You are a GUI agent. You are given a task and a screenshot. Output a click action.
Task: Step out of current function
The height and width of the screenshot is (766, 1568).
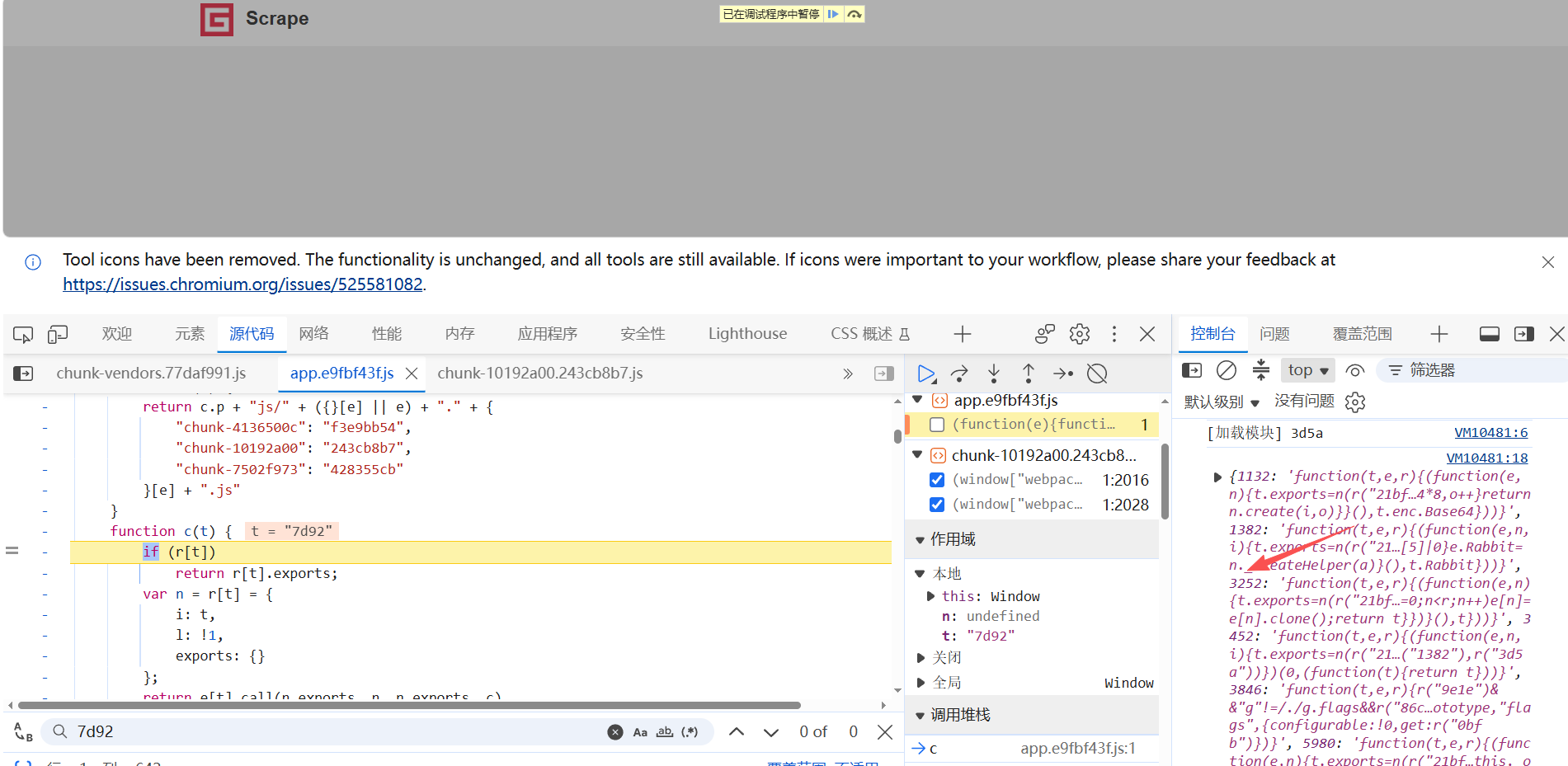[x=1029, y=374]
